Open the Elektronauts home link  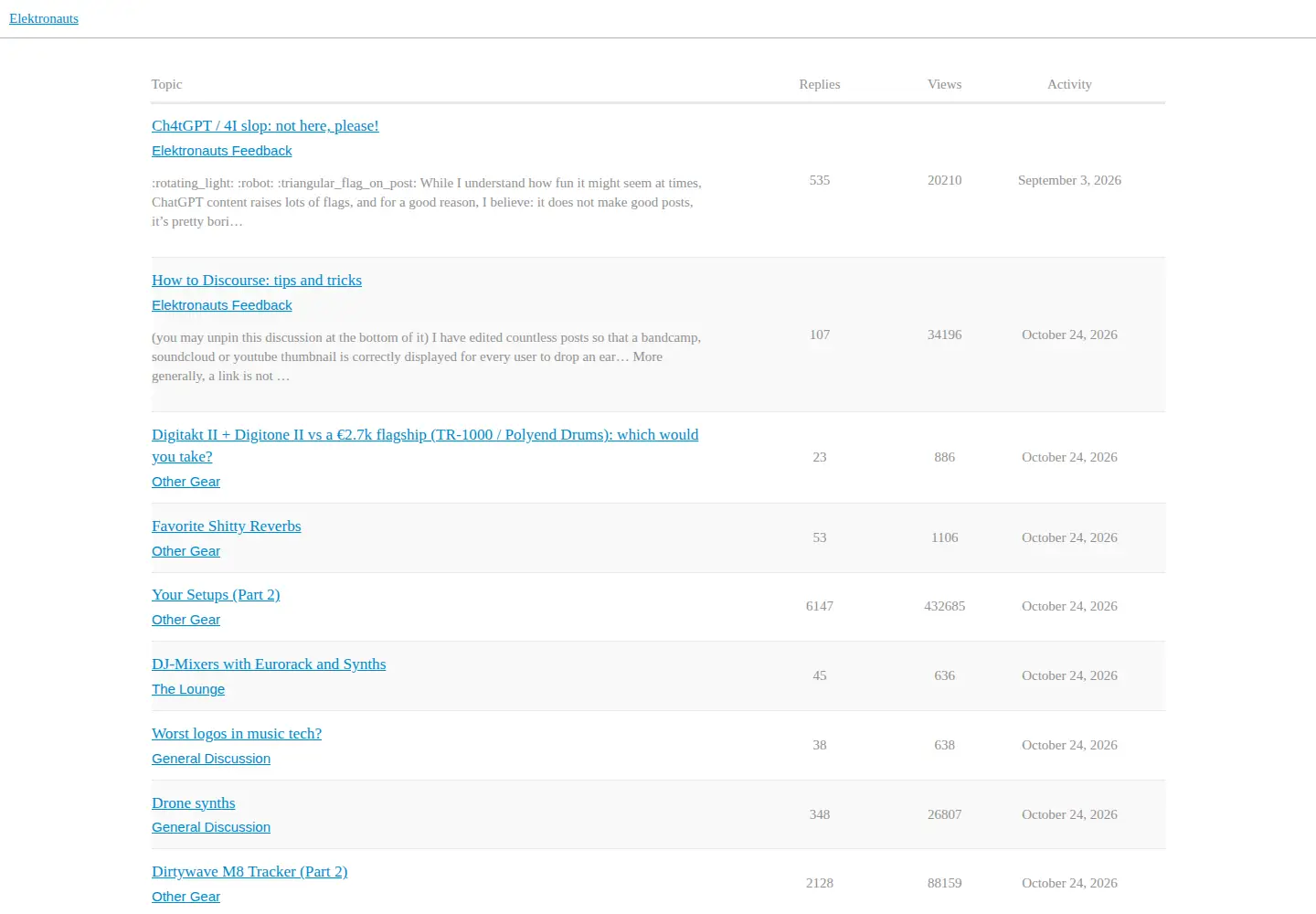click(x=44, y=18)
